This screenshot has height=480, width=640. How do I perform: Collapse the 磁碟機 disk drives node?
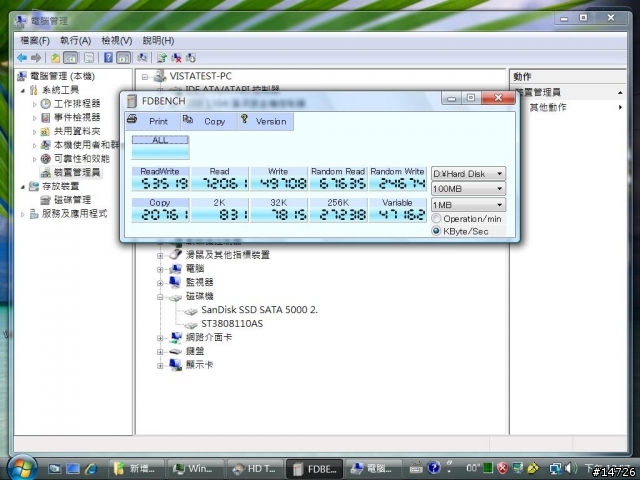160,297
